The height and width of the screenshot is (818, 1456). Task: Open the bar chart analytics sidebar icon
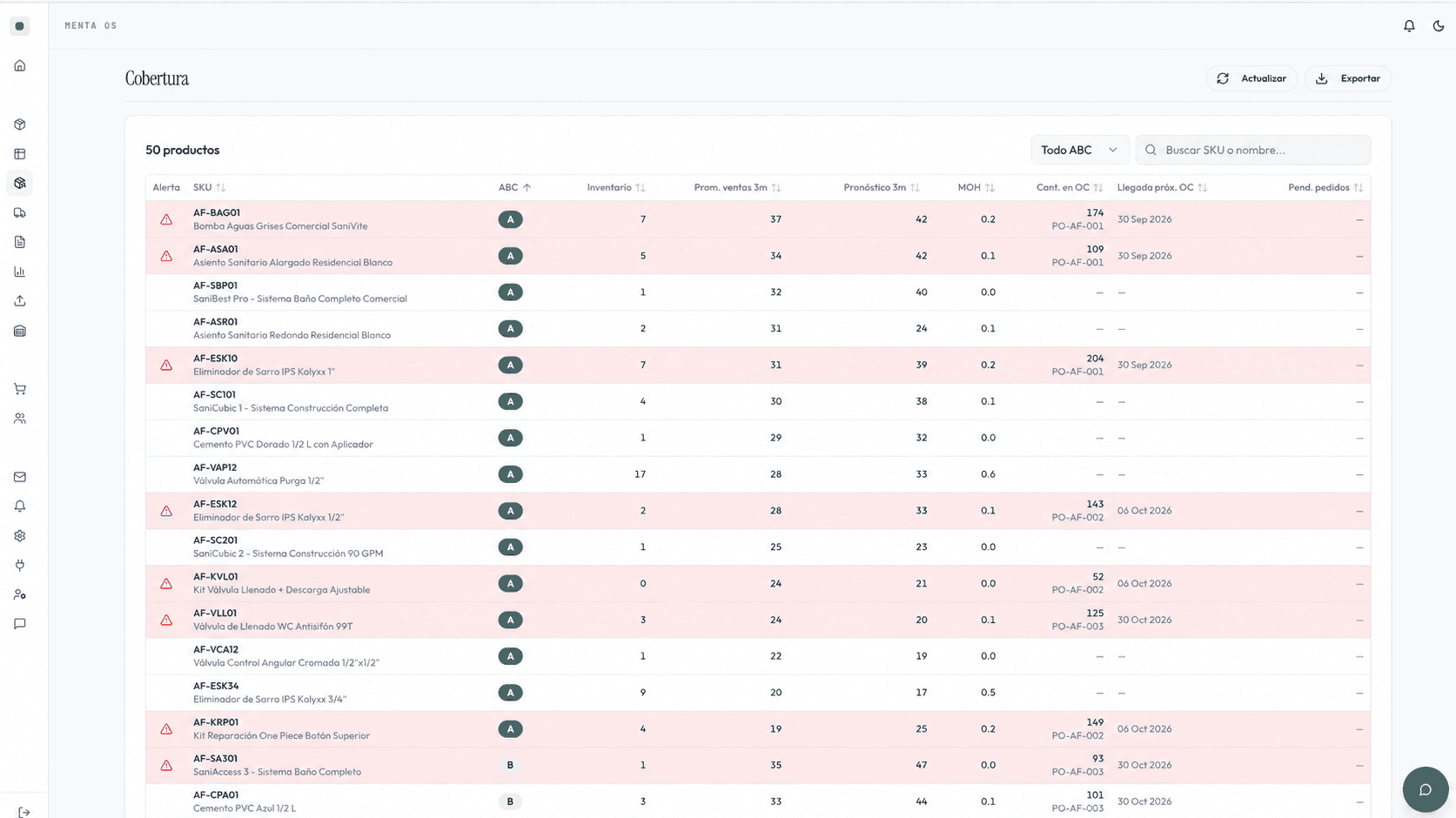(x=20, y=272)
